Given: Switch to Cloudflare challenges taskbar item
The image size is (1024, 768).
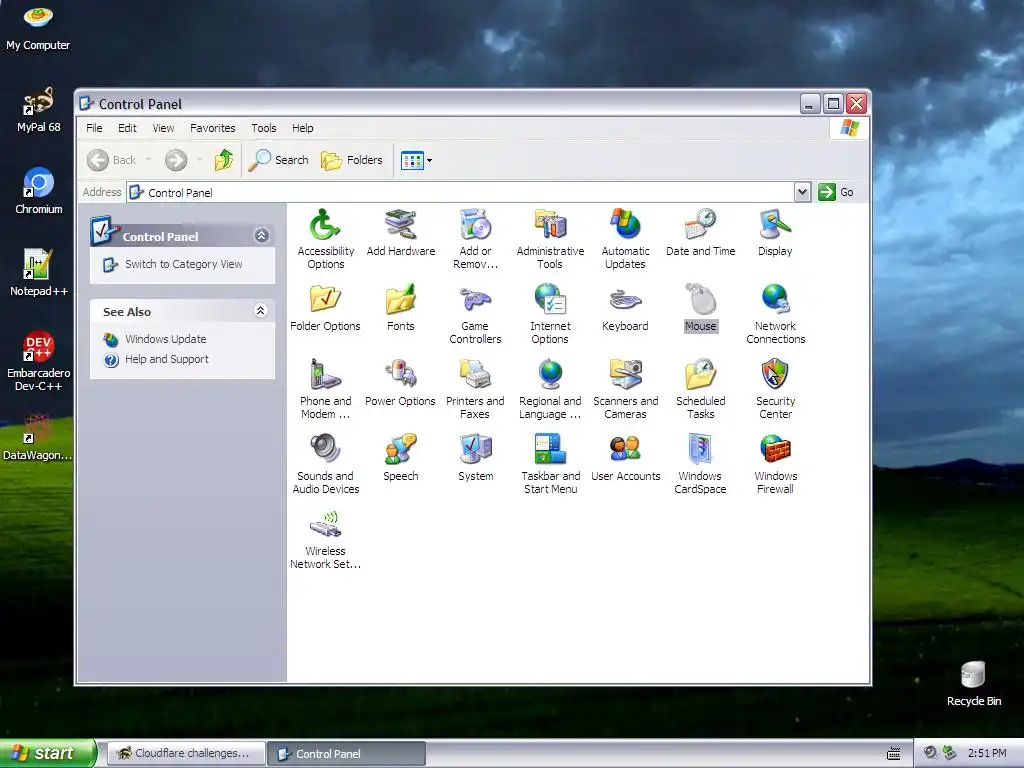Looking at the screenshot, I should click(186, 754).
